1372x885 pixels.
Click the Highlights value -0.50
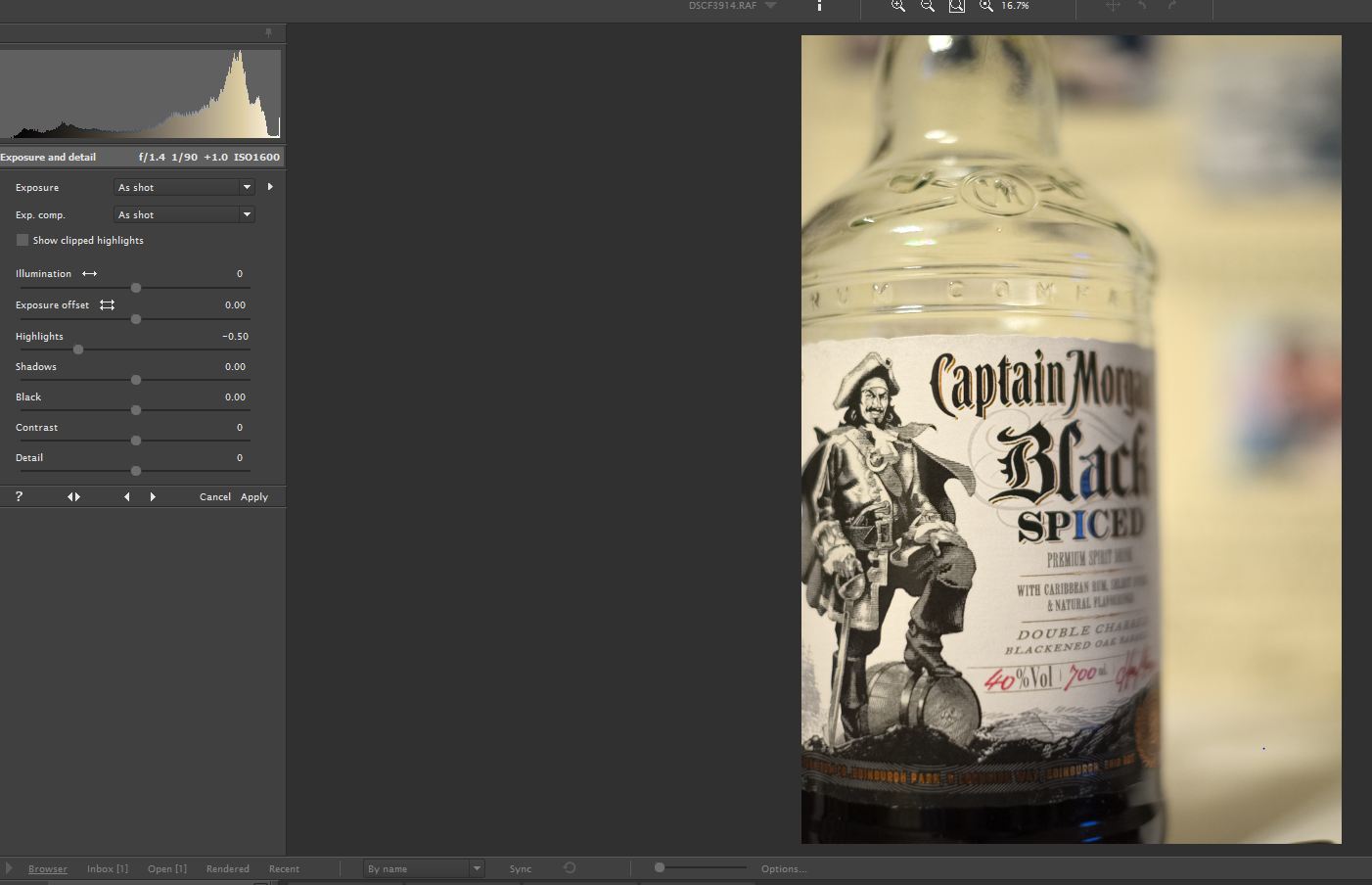[x=235, y=336]
